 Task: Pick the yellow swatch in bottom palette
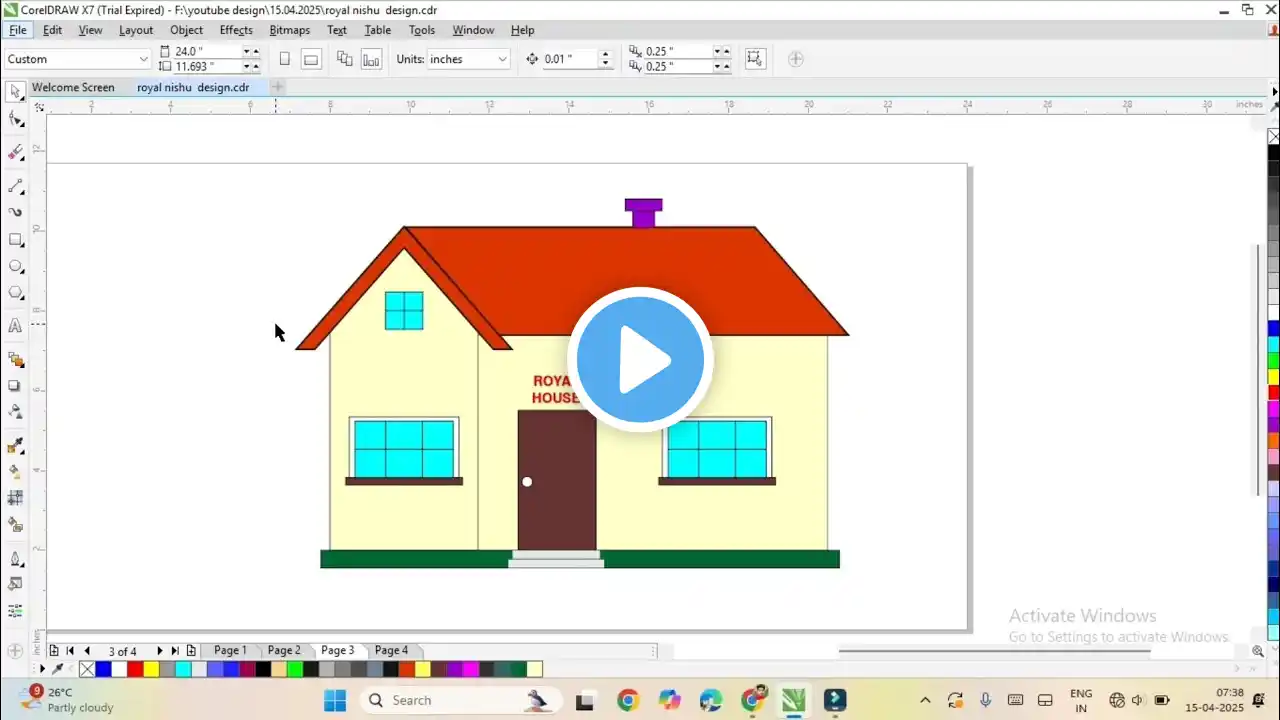click(151, 669)
